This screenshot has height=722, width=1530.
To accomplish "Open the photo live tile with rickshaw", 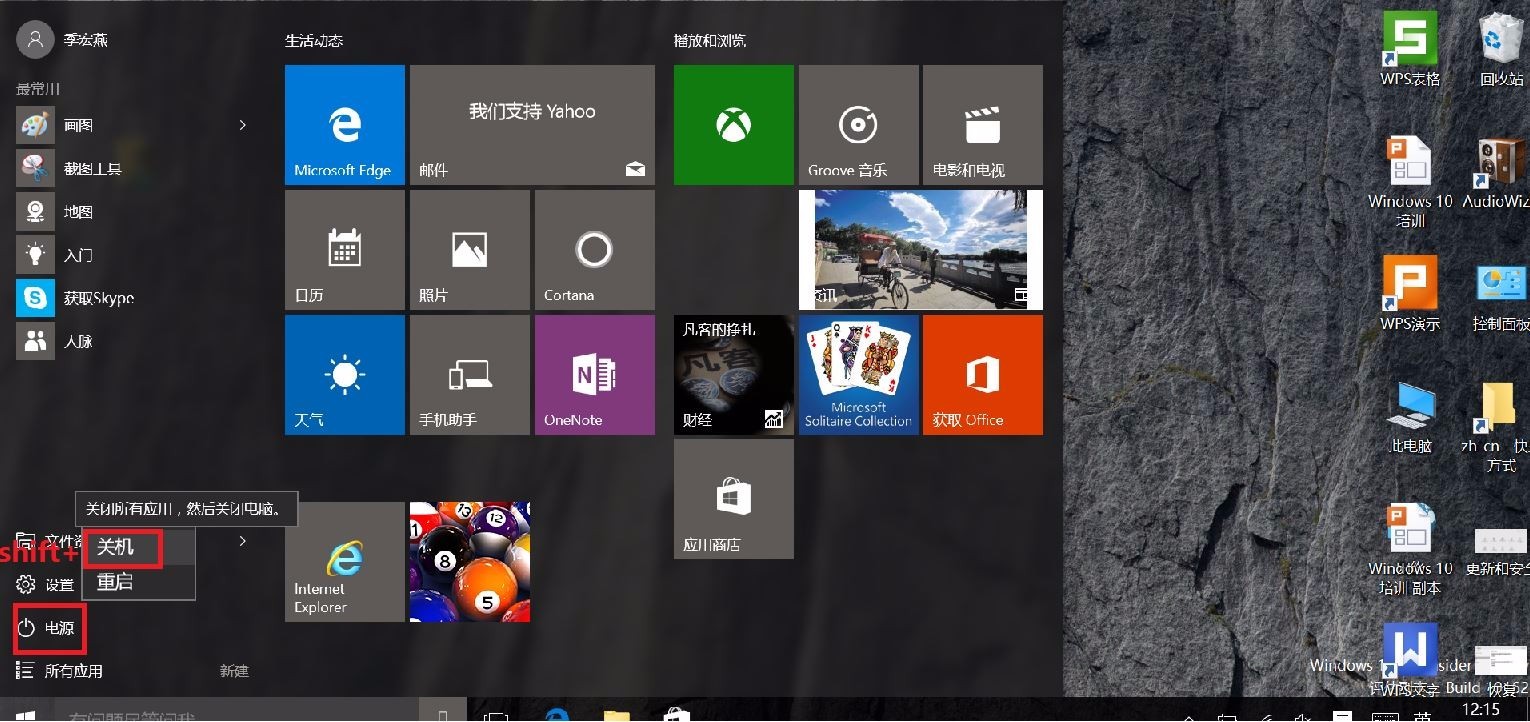I will point(921,250).
